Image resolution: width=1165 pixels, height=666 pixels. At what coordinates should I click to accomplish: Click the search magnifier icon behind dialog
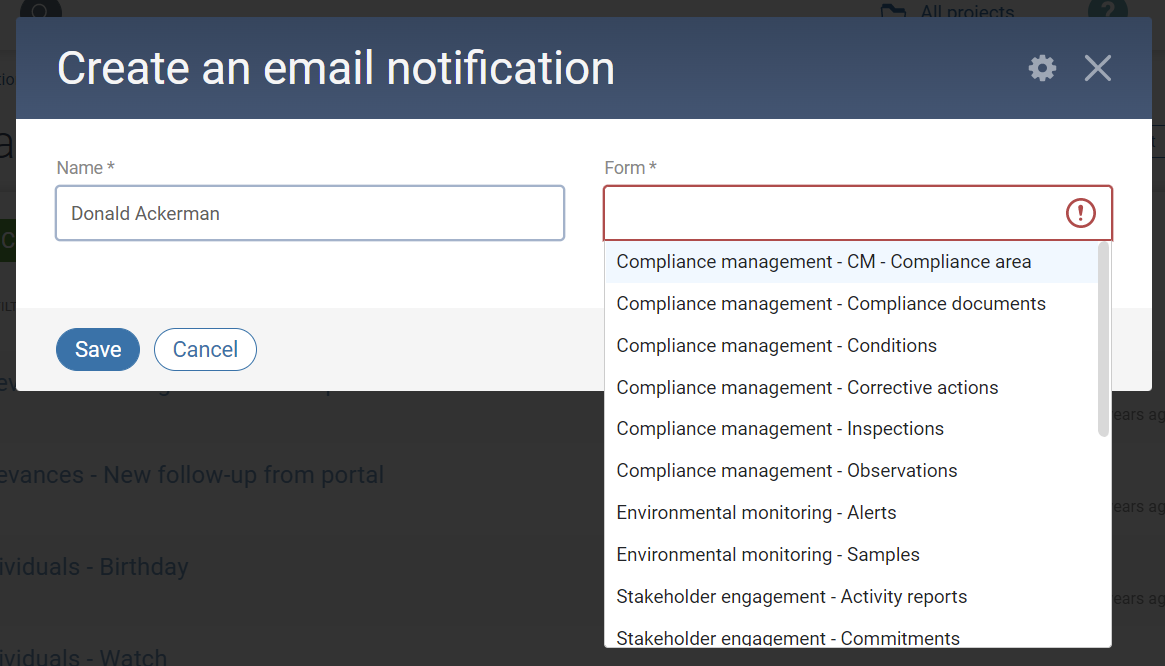[41, 9]
